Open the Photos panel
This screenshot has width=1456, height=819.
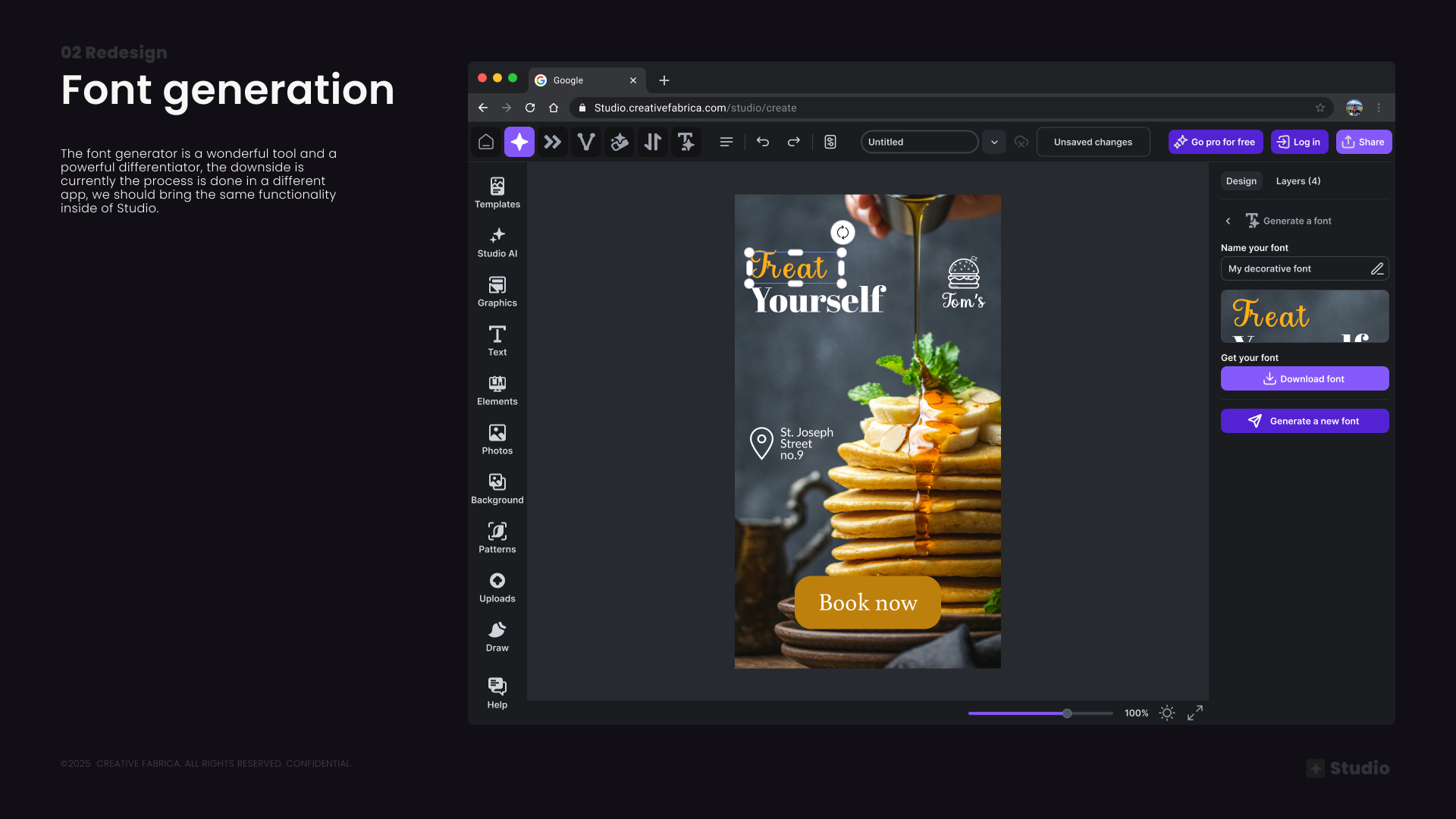pos(497,439)
